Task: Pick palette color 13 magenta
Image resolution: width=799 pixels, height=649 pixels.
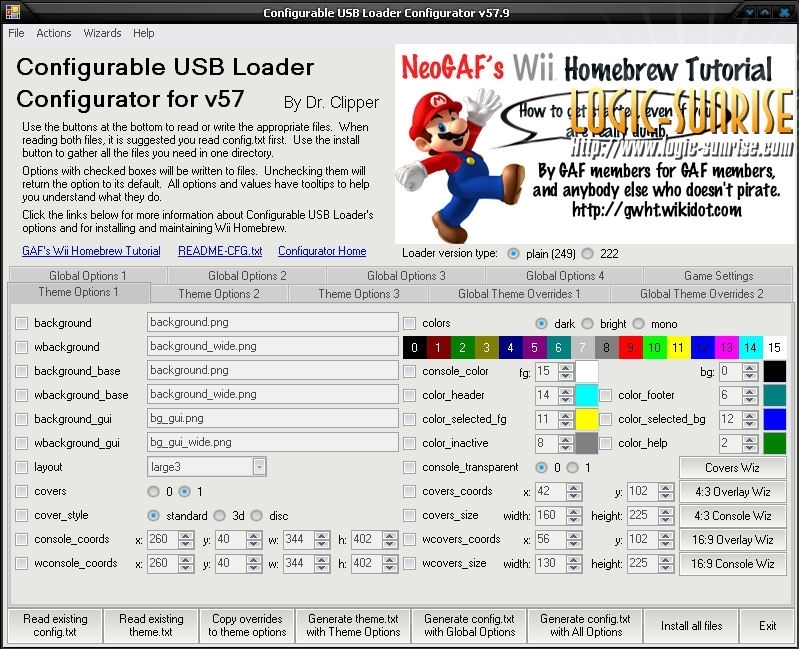Action: click(727, 347)
